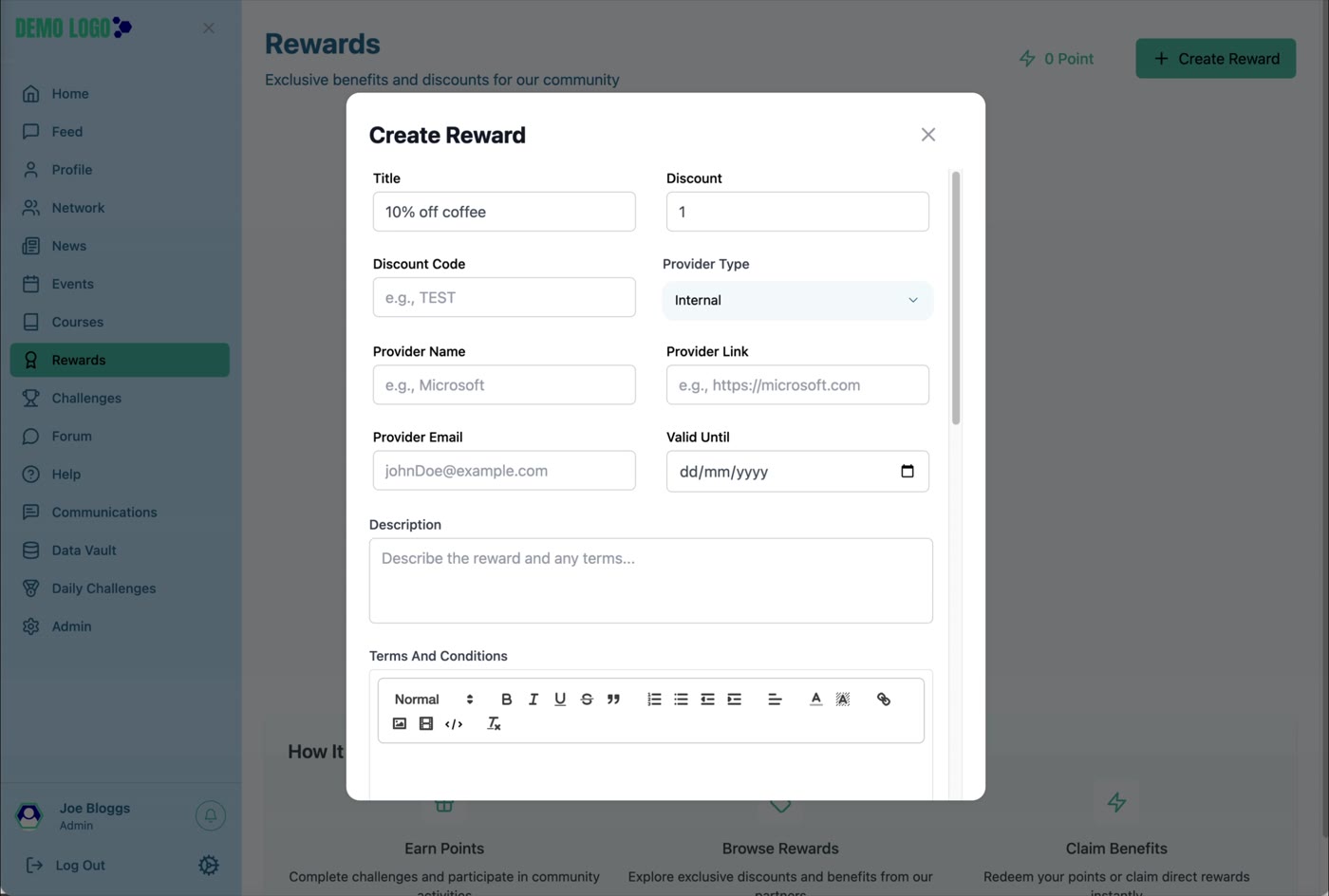Close the Create Reward dialog
Viewport: 1329px width, 896px height.
(x=928, y=135)
